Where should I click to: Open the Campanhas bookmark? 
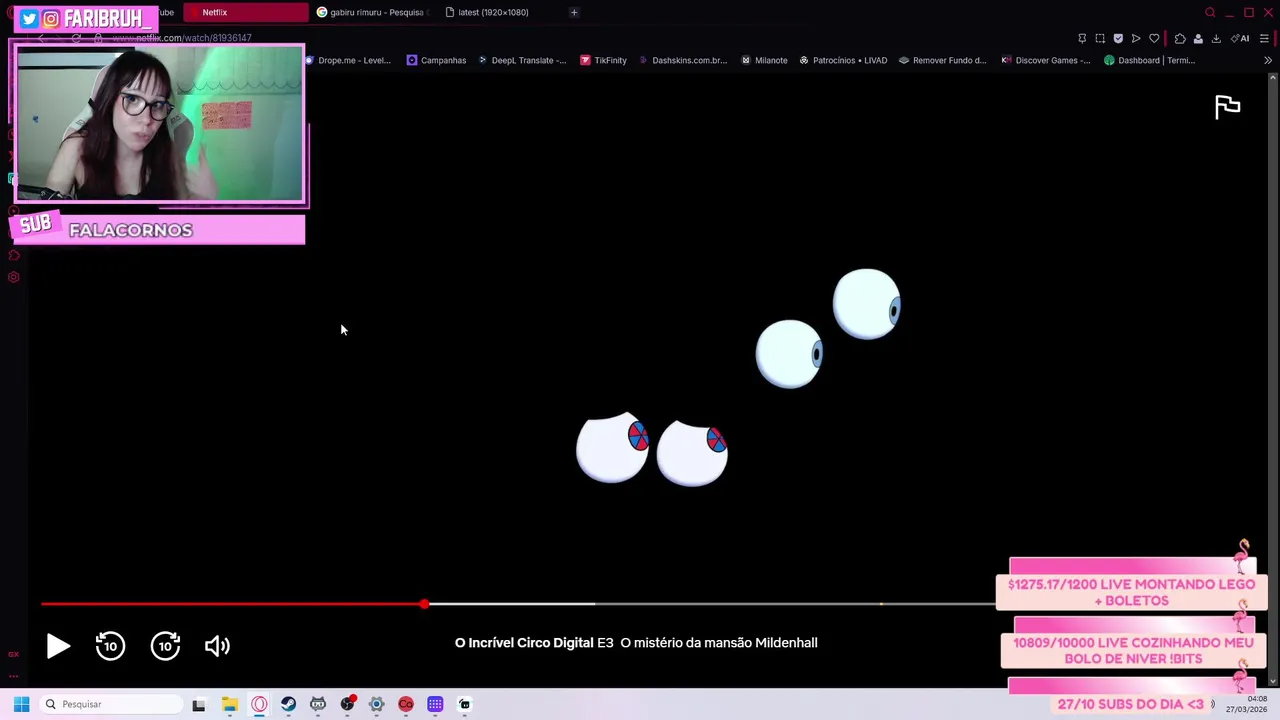coord(436,60)
